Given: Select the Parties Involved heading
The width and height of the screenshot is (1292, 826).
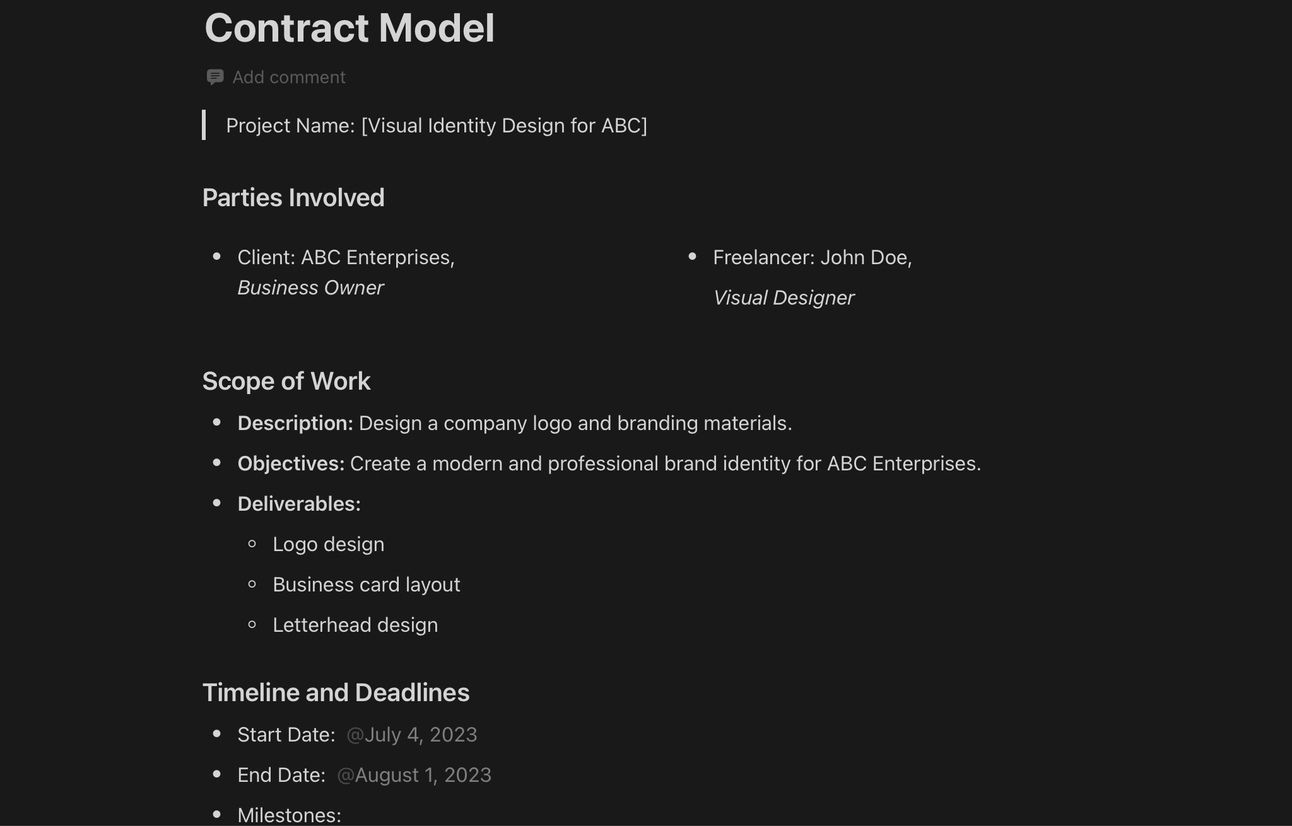Looking at the screenshot, I should coord(293,197).
